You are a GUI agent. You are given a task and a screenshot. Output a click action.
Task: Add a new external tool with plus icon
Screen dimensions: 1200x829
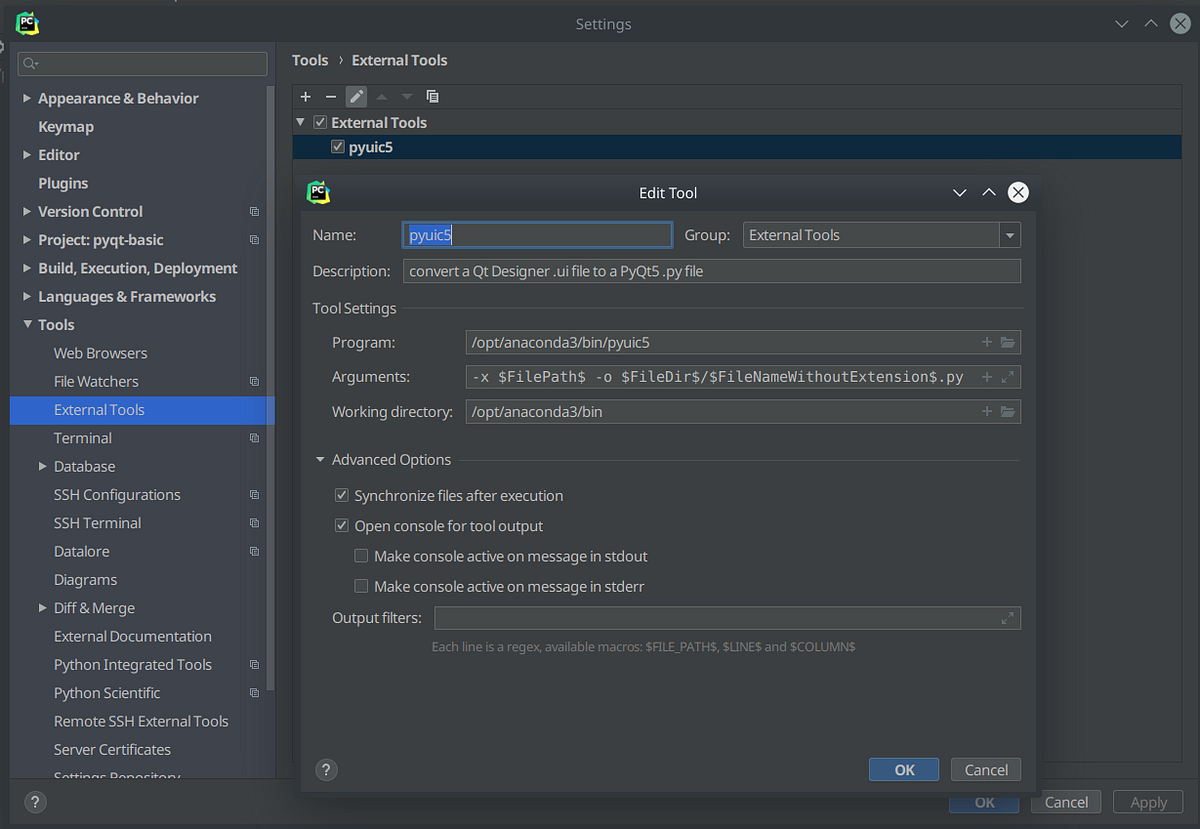click(x=306, y=96)
